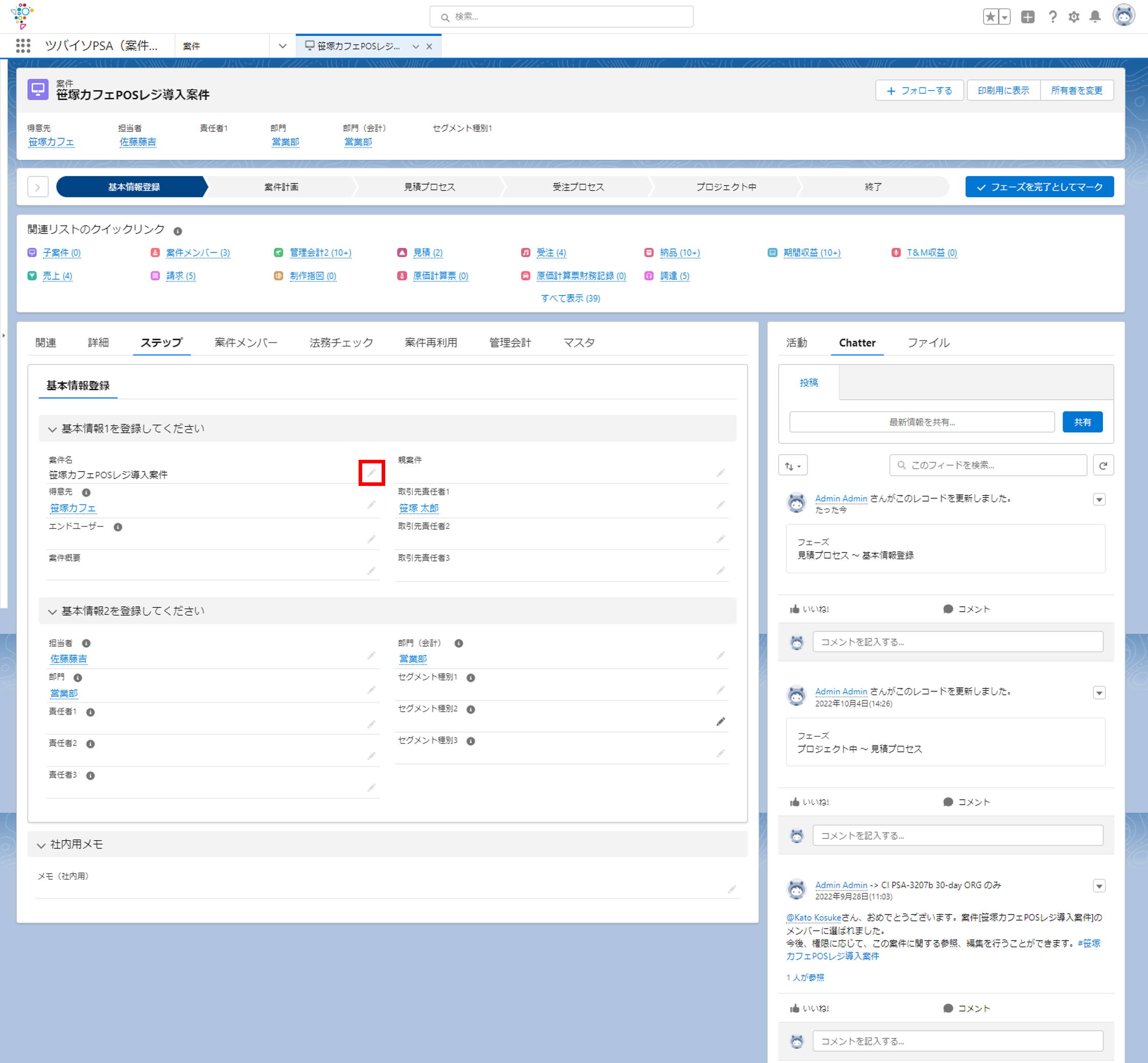This screenshot has height=1063, width=1148.
Task: Refresh the Chatter feed
Action: pyautogui.click(x=1103, y=465)
